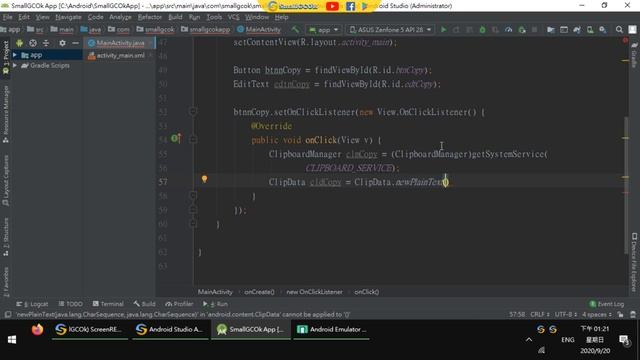The image size is (640, 360).
Task: Toggle the Project side panel tab
Action: pos(6,57)
